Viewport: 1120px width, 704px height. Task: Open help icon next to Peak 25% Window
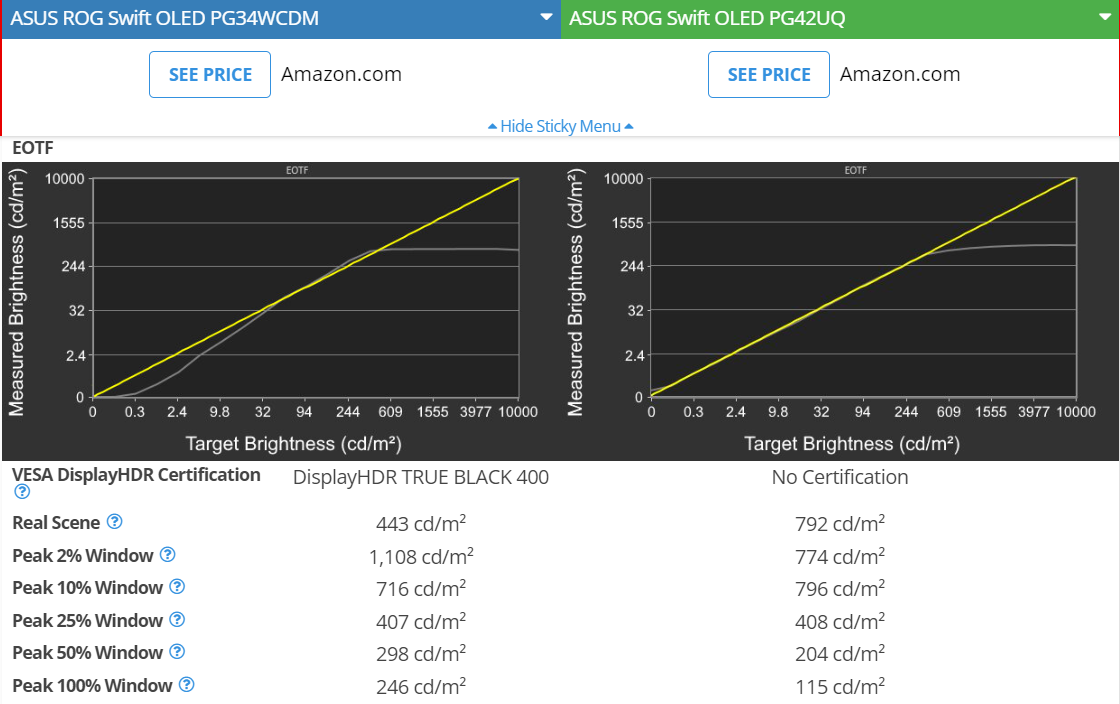(177, 619)
